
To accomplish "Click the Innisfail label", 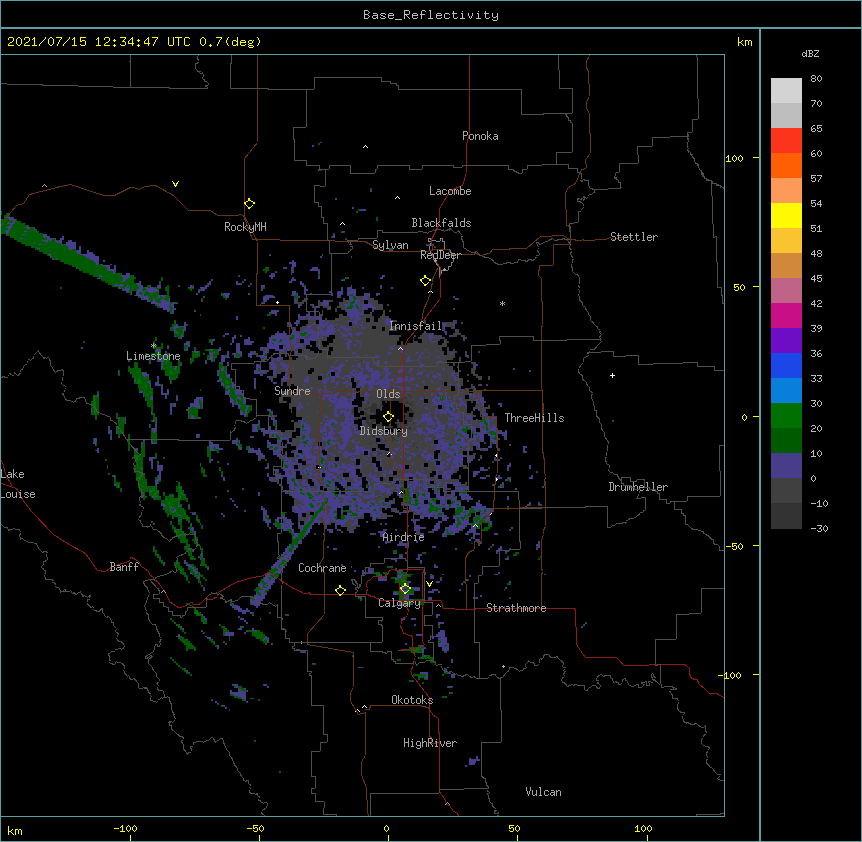I will [415, 326].
